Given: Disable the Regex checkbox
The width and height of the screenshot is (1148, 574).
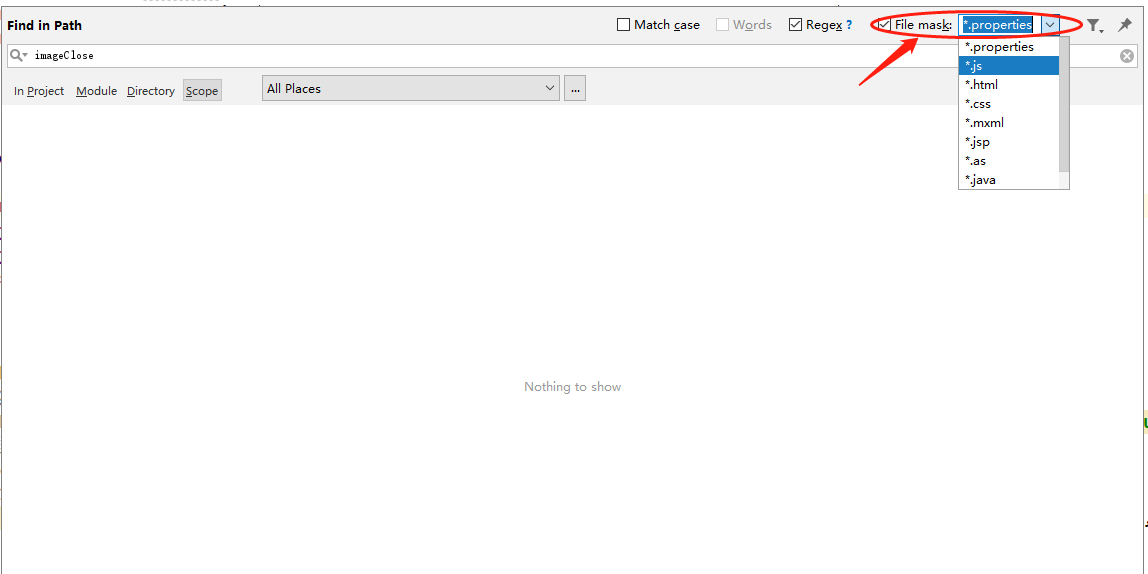Looking at the screenshot, I should click(x=795, y=25).
